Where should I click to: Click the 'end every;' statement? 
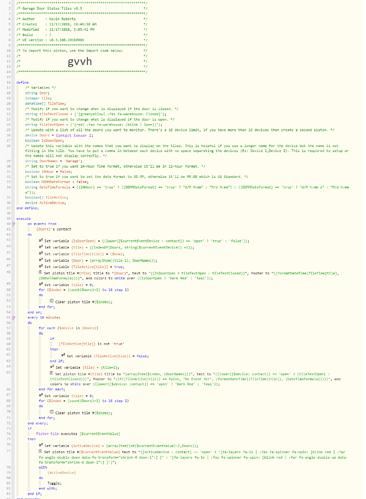coord(38,423)
